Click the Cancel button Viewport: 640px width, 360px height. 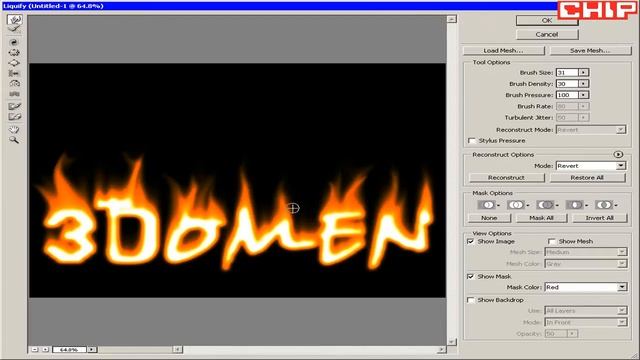(x=547, y=35)
